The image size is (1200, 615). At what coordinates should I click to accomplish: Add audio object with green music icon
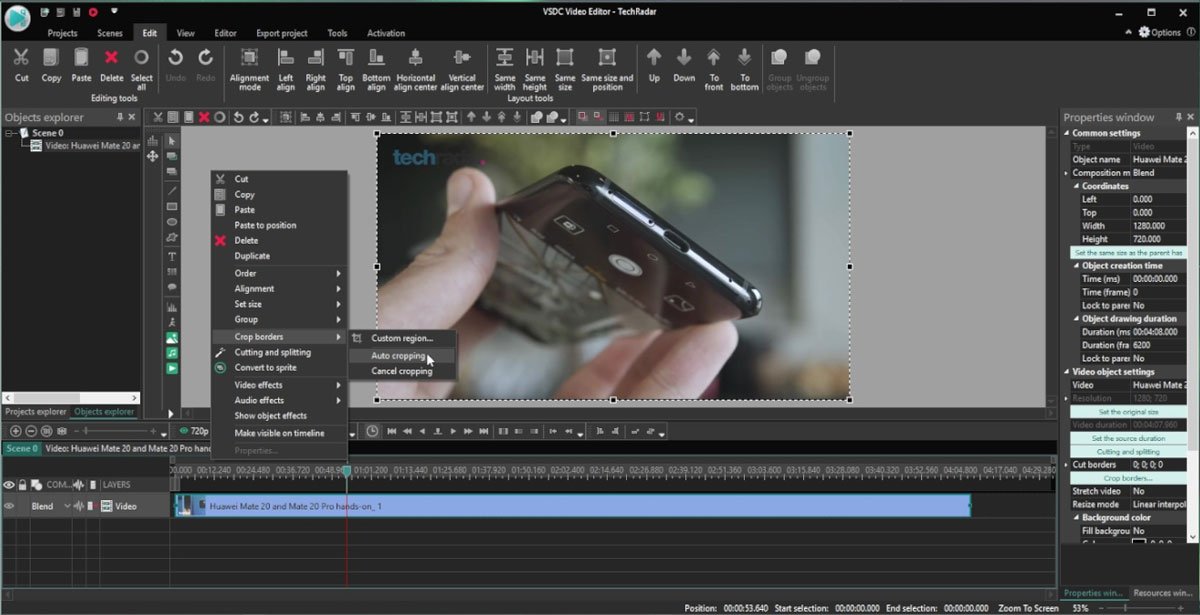[172, 353]
